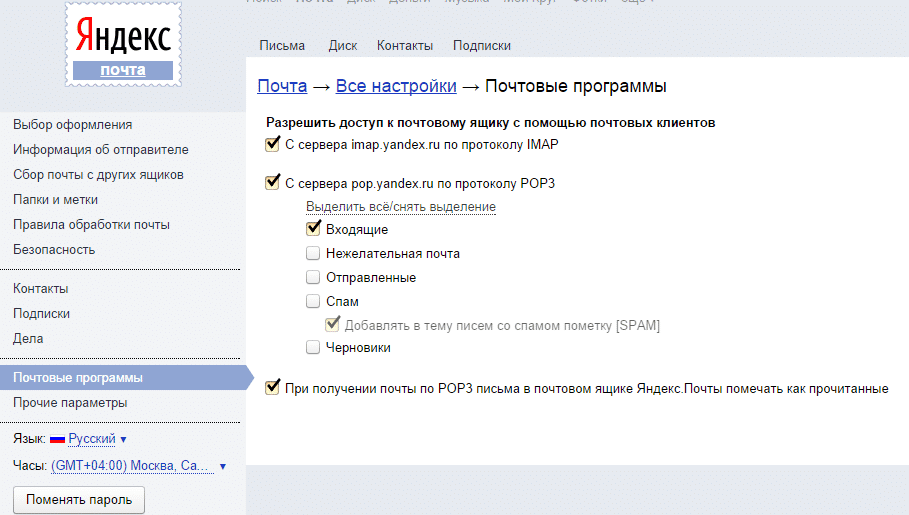Image resolution: width=909 pixels, height=515 pixels.
Task: Click the Все настройки breadcrumb link
Action: [396, 86]
